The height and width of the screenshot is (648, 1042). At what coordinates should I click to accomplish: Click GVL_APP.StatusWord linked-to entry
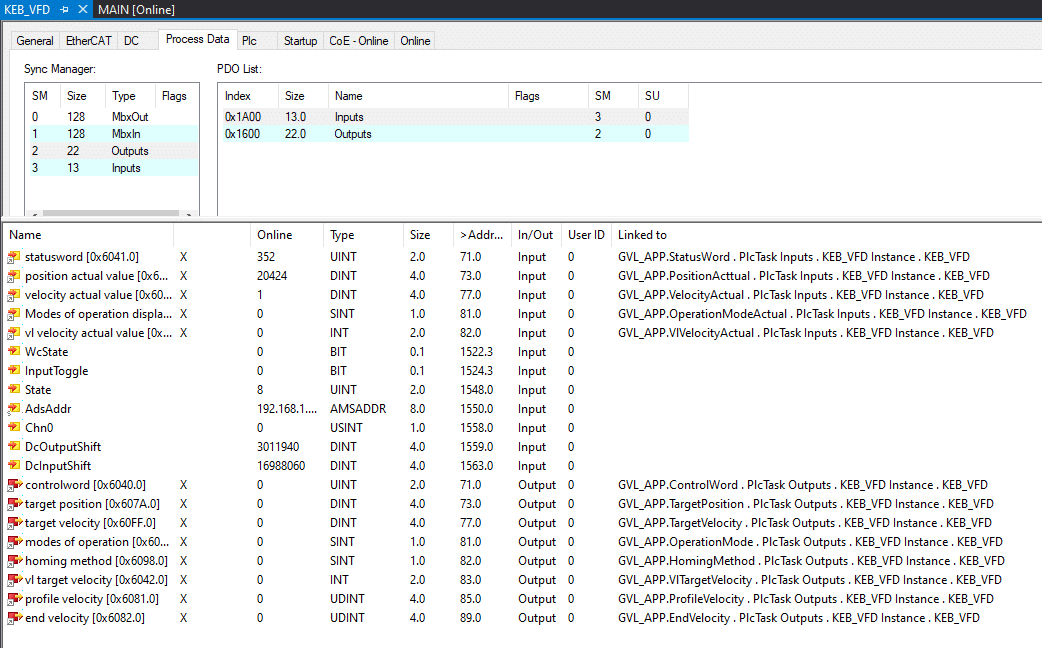pos(793,257)
